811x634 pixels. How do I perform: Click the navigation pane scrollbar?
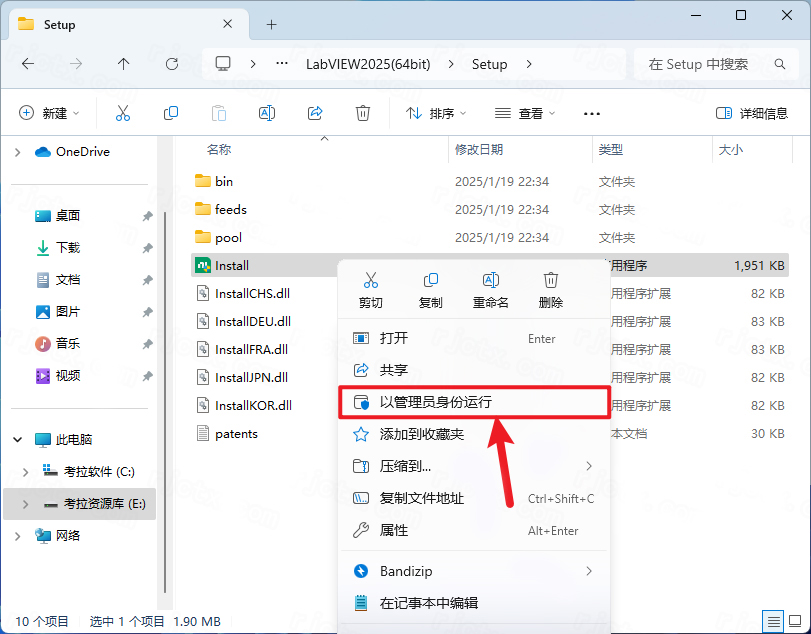[165, 402]
